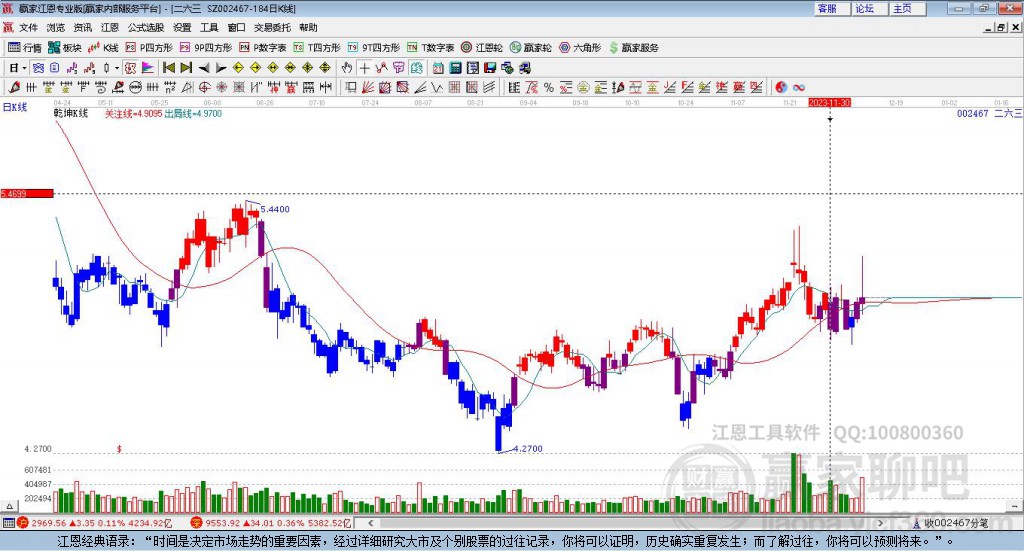Select the pencil draw tool
The width and height of the screenshot is (1024, 551).
[x=14, y=87]
